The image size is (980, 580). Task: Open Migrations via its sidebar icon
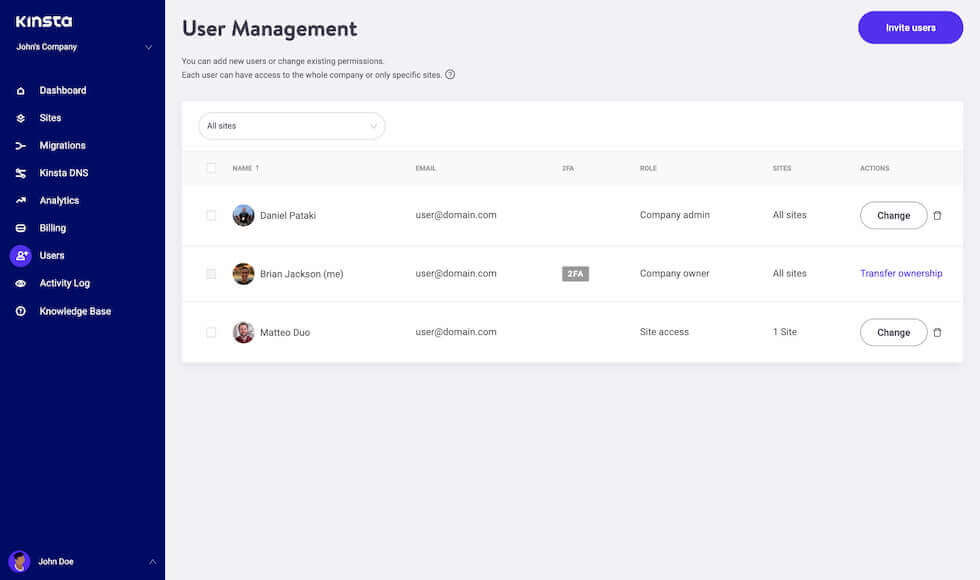20,144
